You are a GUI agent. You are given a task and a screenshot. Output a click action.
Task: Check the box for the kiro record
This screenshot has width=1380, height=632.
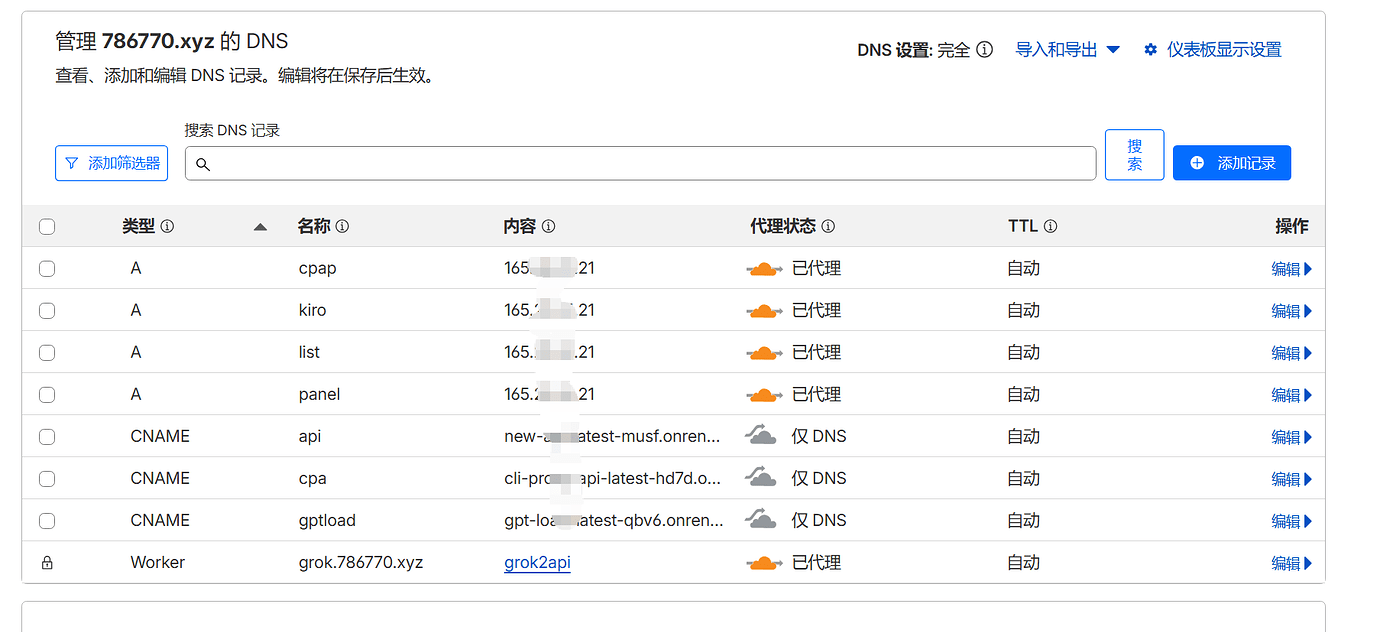tap(47, 311)
